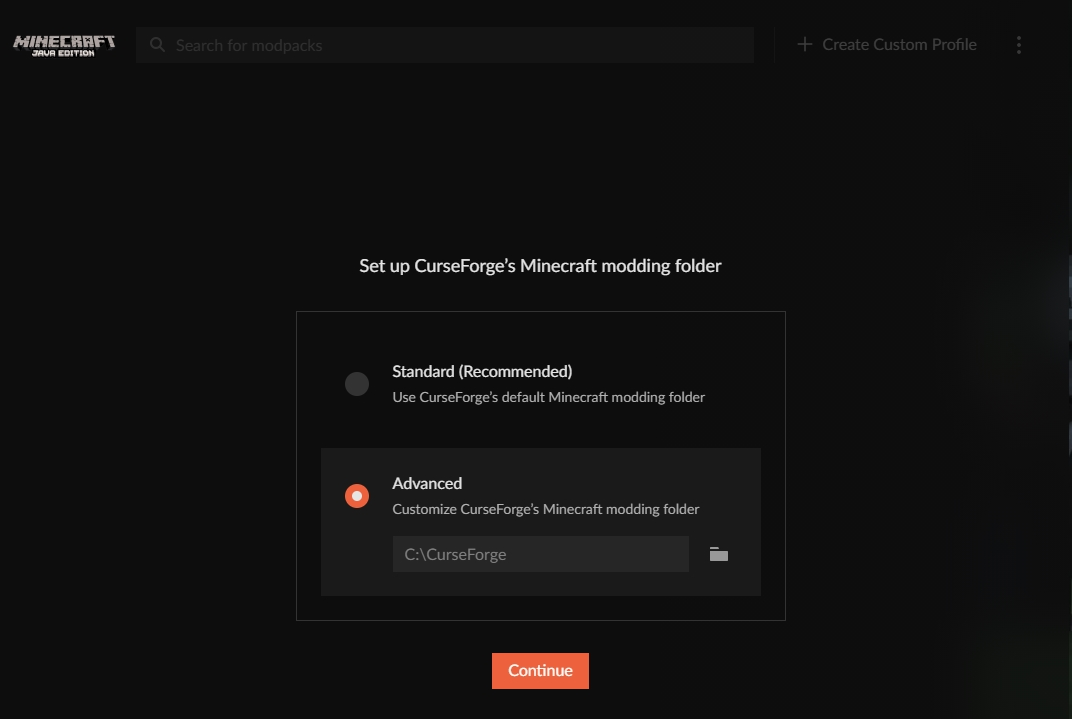This screenshot has width=1072, height=719.
Task: Click the 'Set up CurseForge's Minecraft modding folder' heading
Action: [540, 266]
